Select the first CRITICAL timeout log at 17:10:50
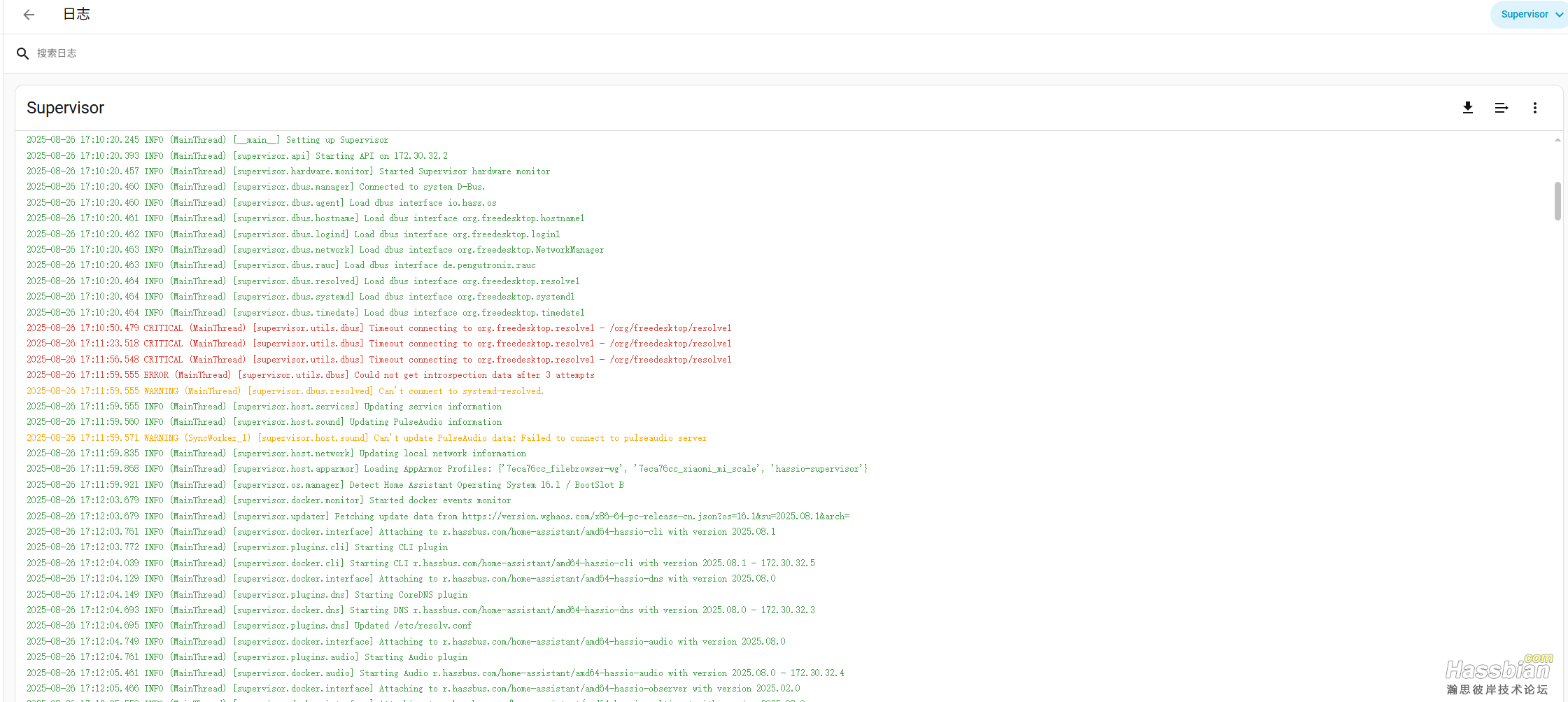Screen dimensions: 1568x702 (379, 328)
